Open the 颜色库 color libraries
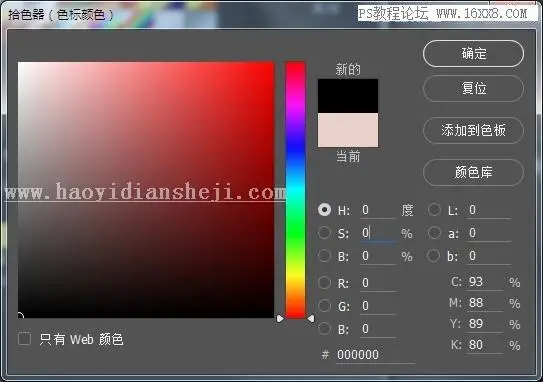 point(473,172)
